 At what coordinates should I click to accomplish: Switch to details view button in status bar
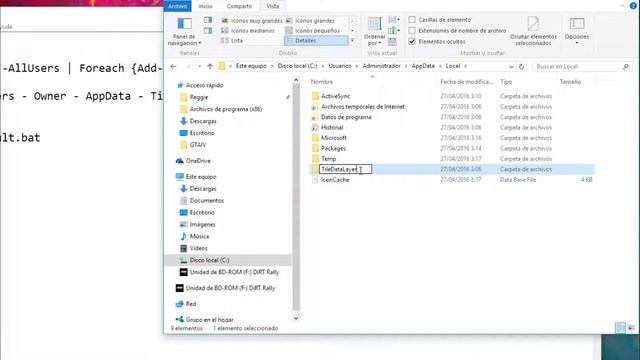click(620, 328)
